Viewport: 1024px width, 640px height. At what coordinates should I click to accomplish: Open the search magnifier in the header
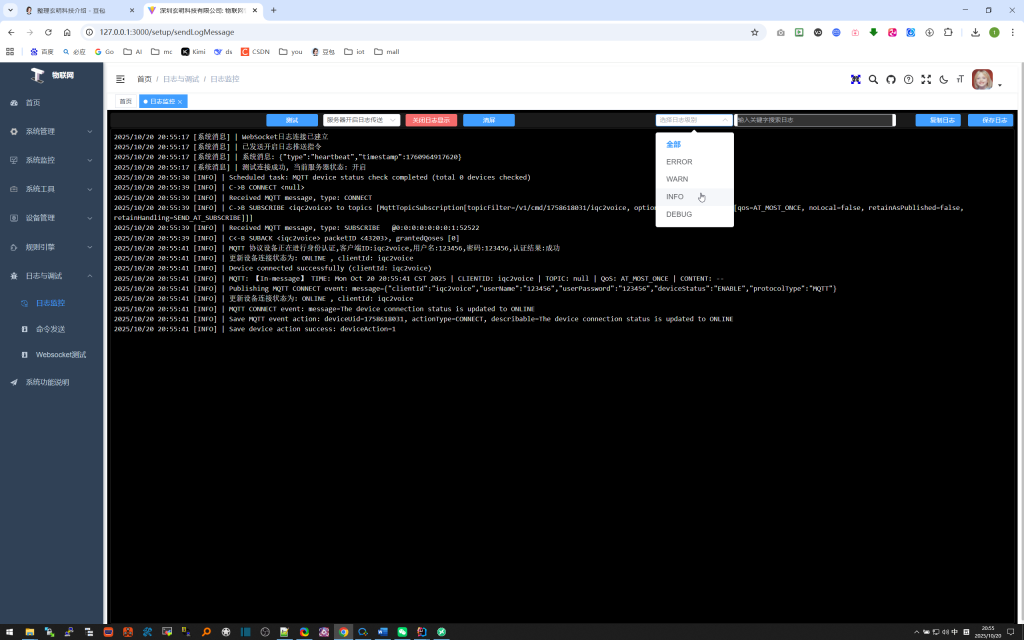coord(873,79)
